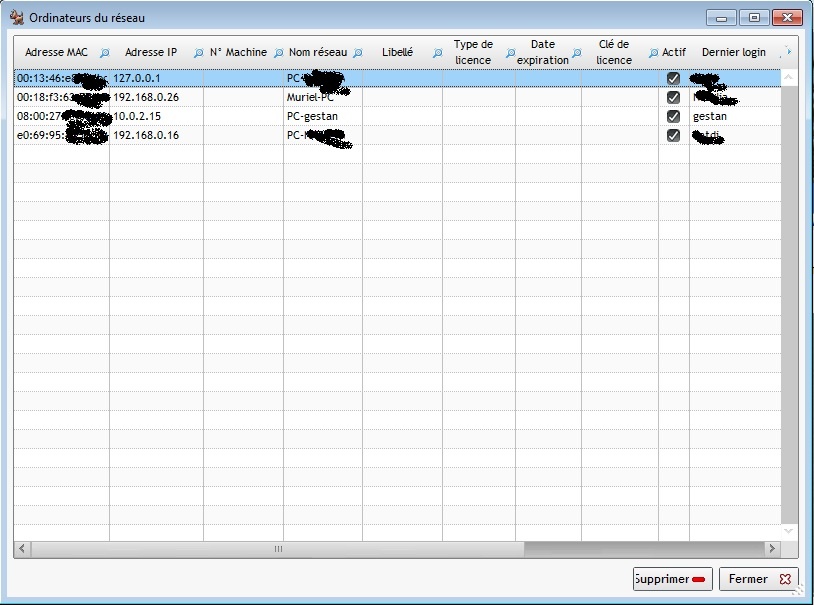This screenshot has width=814, height=605.
Task: Uncheck Actif checkbox for 127.0.0.1 row
Action: click(x=673, y=78)
